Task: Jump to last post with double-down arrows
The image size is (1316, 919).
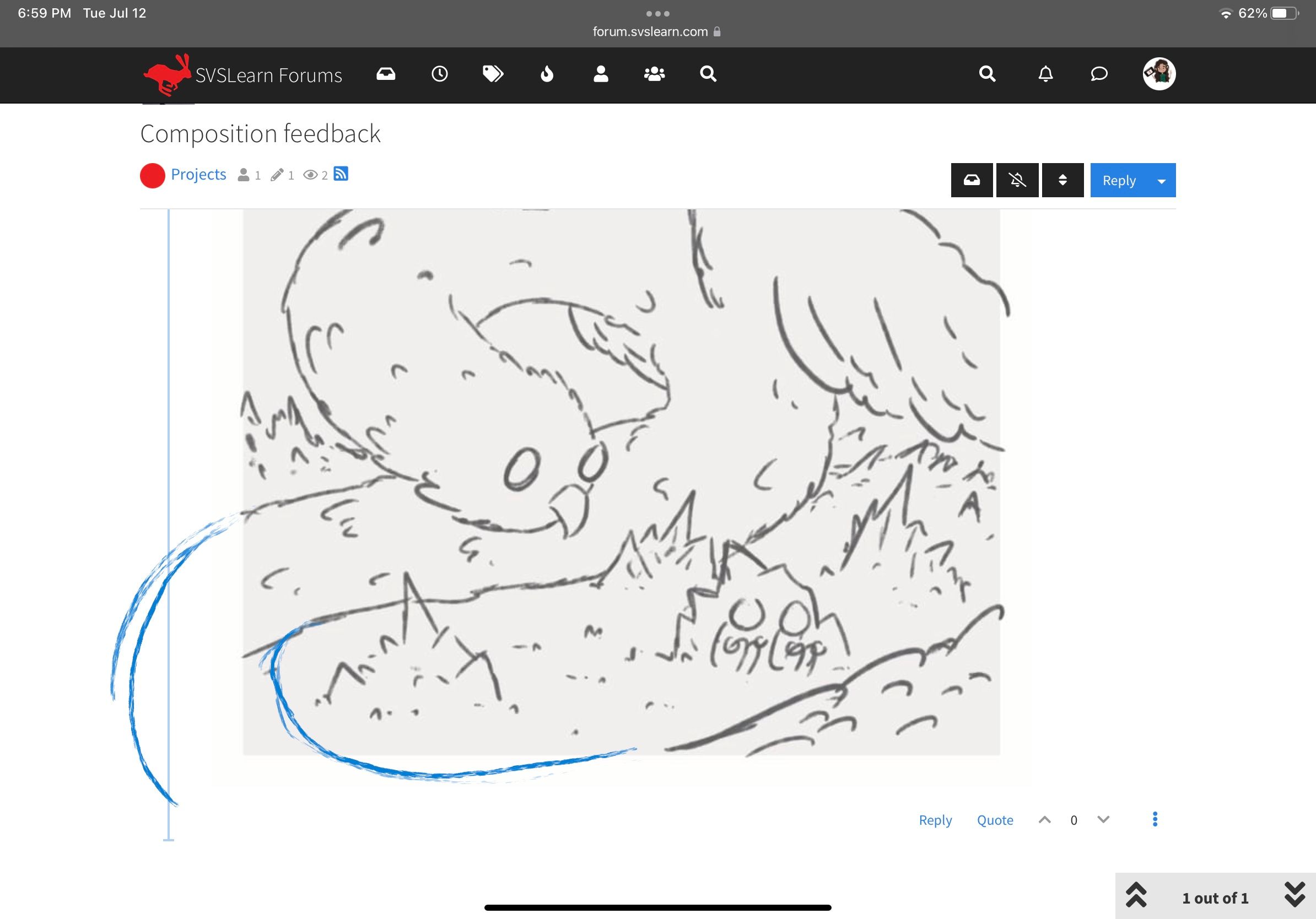Action: (x=1295, y=894)
